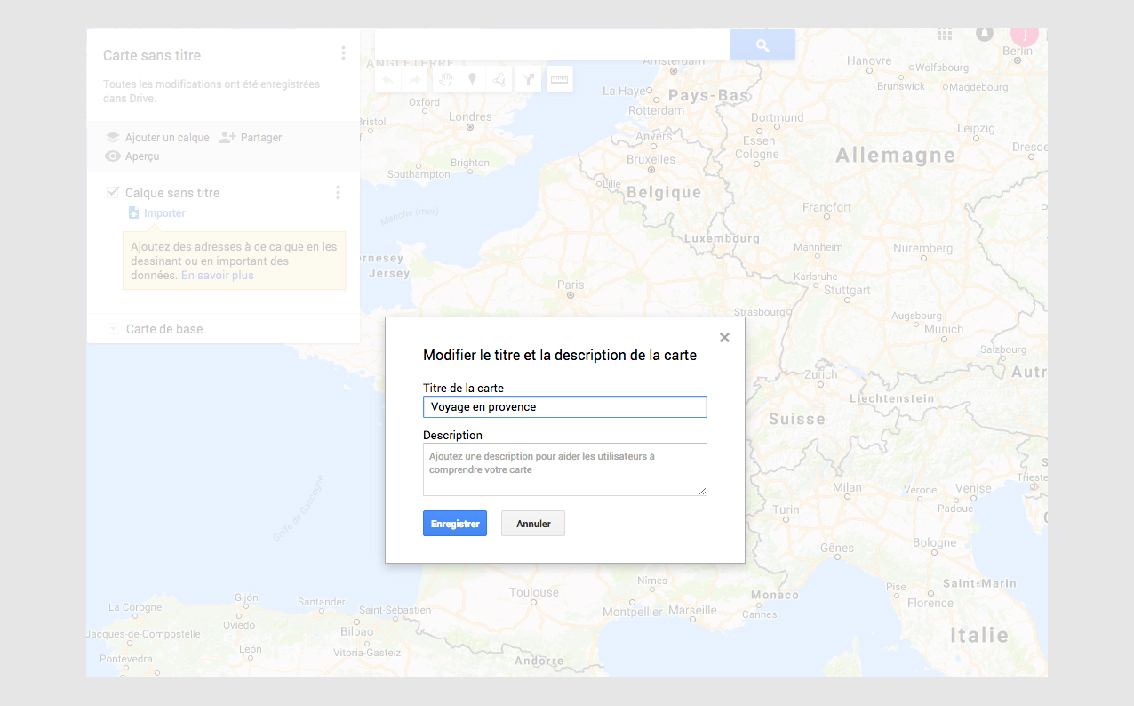The width and height of the screenshot is (1134, 706).
Task: Click Bruxelles on the map
Action: point(651,159)
